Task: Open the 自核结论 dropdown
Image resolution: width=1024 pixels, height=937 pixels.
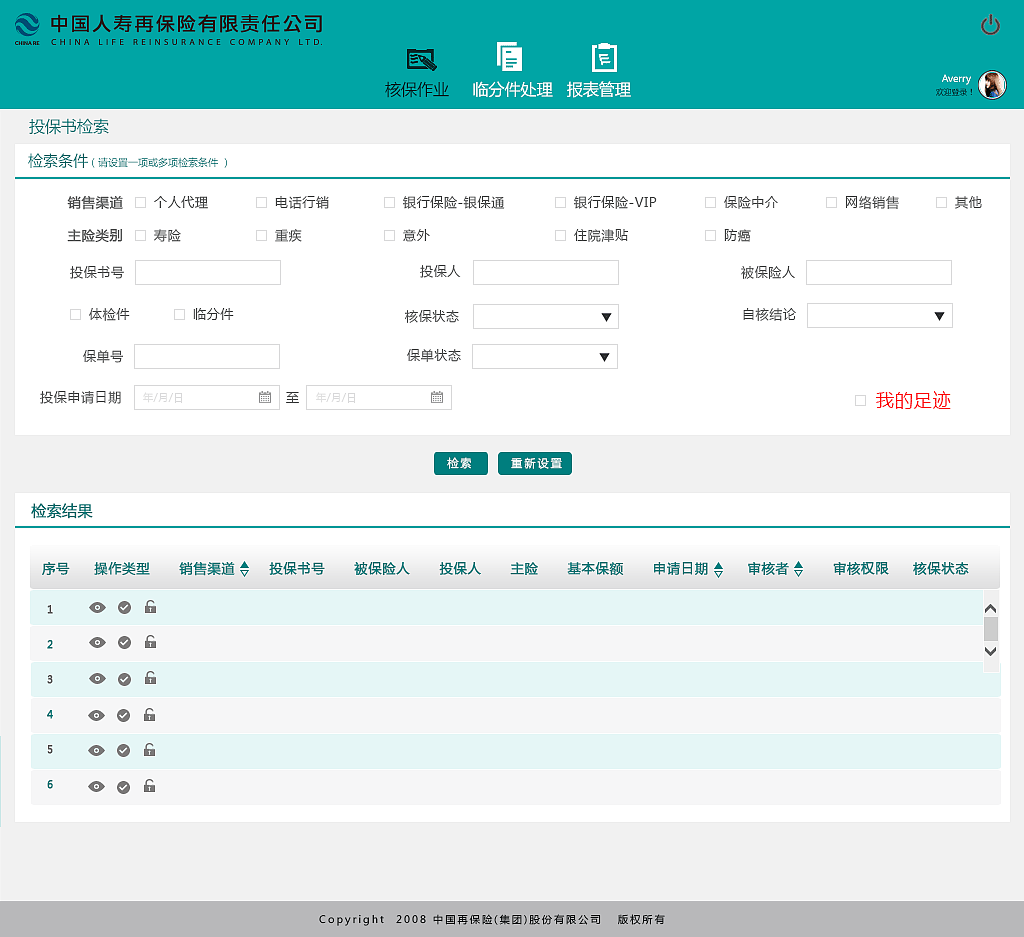Action: pyautogui.click(x=940, y=315)
